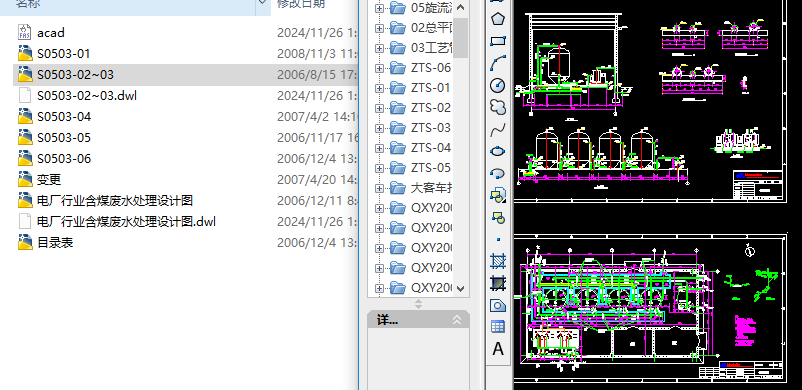
Task: Select the file 电厂行业含煤废水处理设计图
Action: click(115, 201)
